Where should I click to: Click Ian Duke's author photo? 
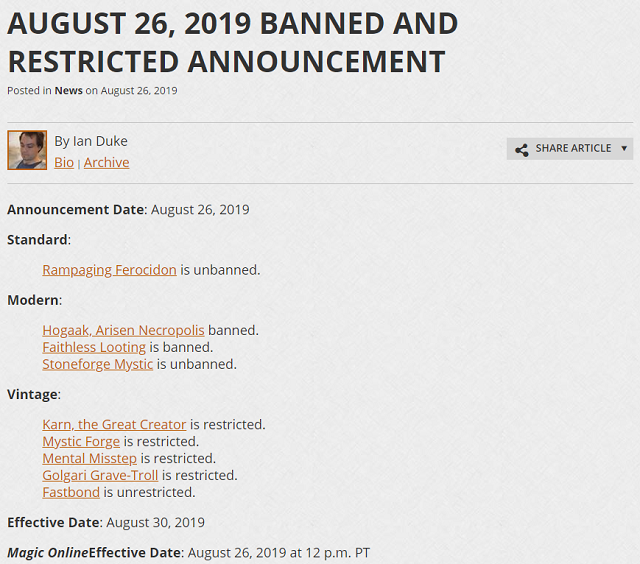pos(27,150)
